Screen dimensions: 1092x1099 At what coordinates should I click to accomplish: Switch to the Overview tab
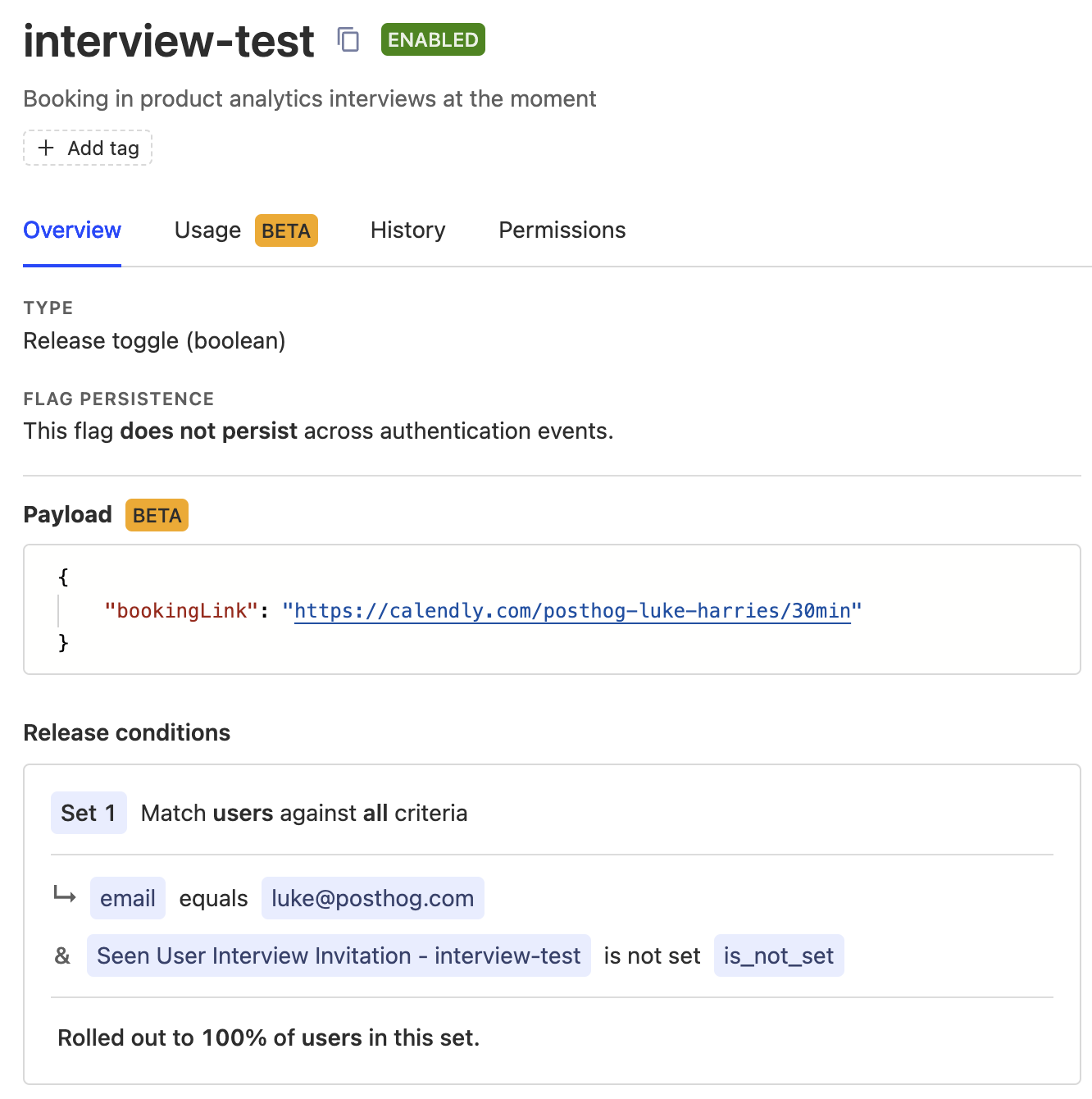click(x=72, y=230)
